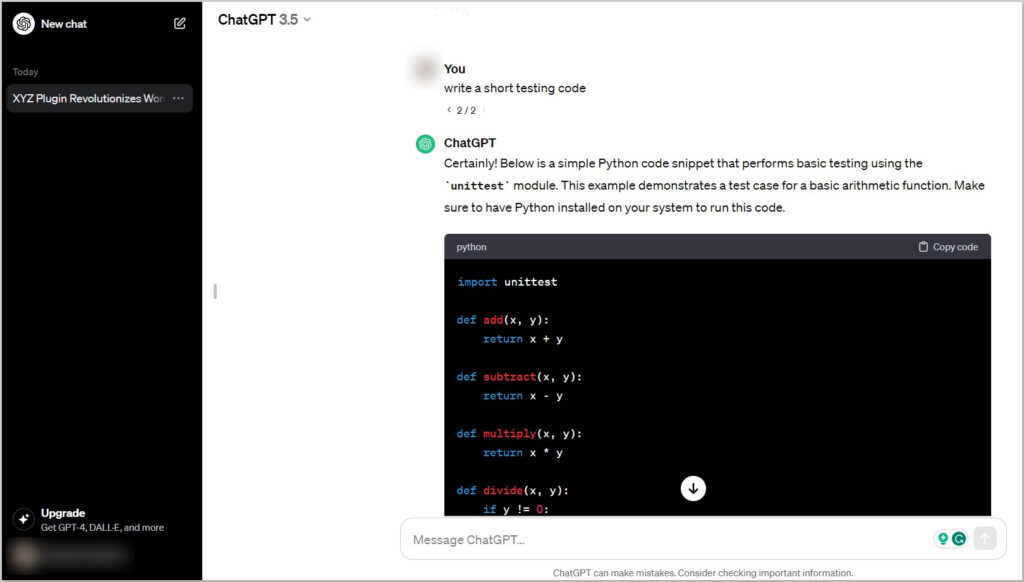This screenshot has width=1024, height=582.
Task: Click the 'def add(x, y):' code line
Action: 503,320
